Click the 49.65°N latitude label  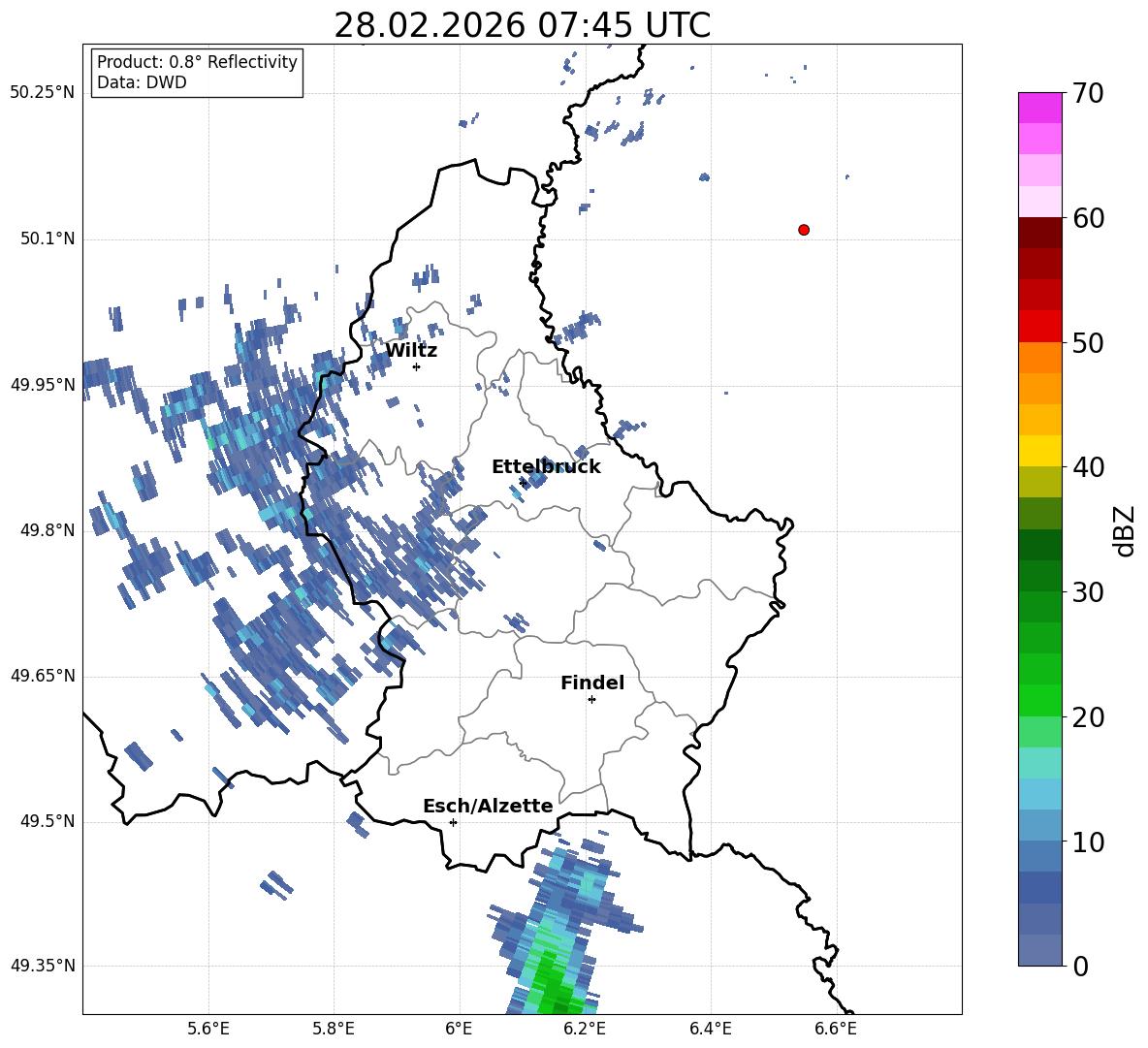[x=43, y=676]
